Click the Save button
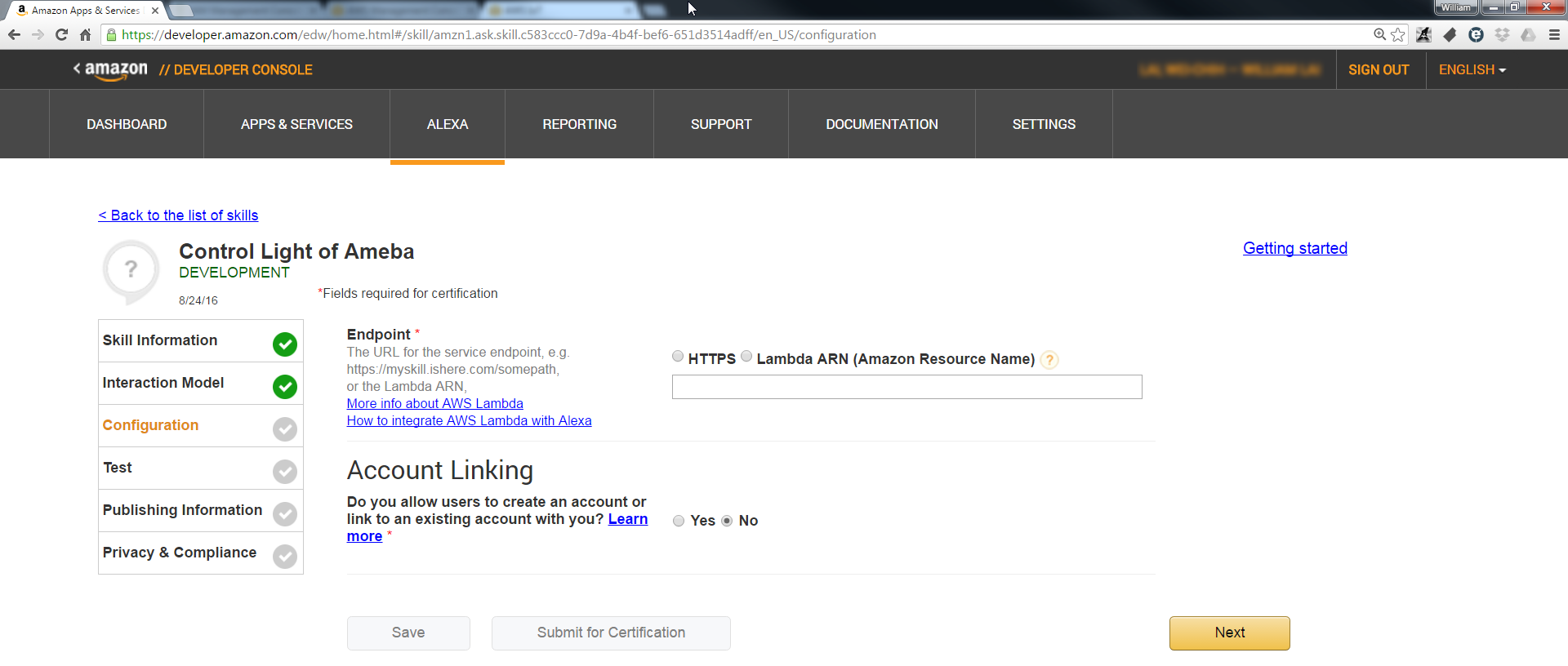The width and height of the screenshot is (1568, 666). [x=408, y=633]
